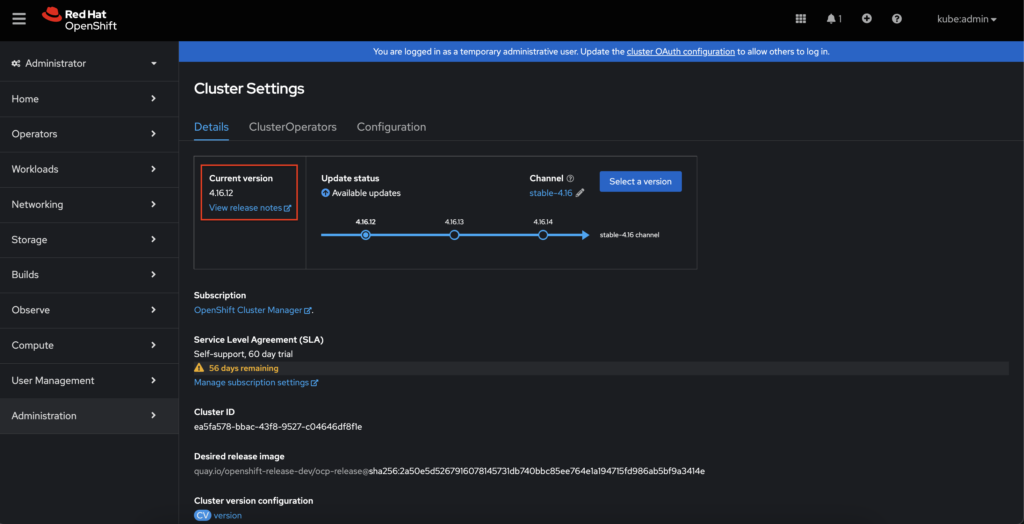Select the 4.16.13 node on update path
The image size is (1024, 524).
(455, 235)
